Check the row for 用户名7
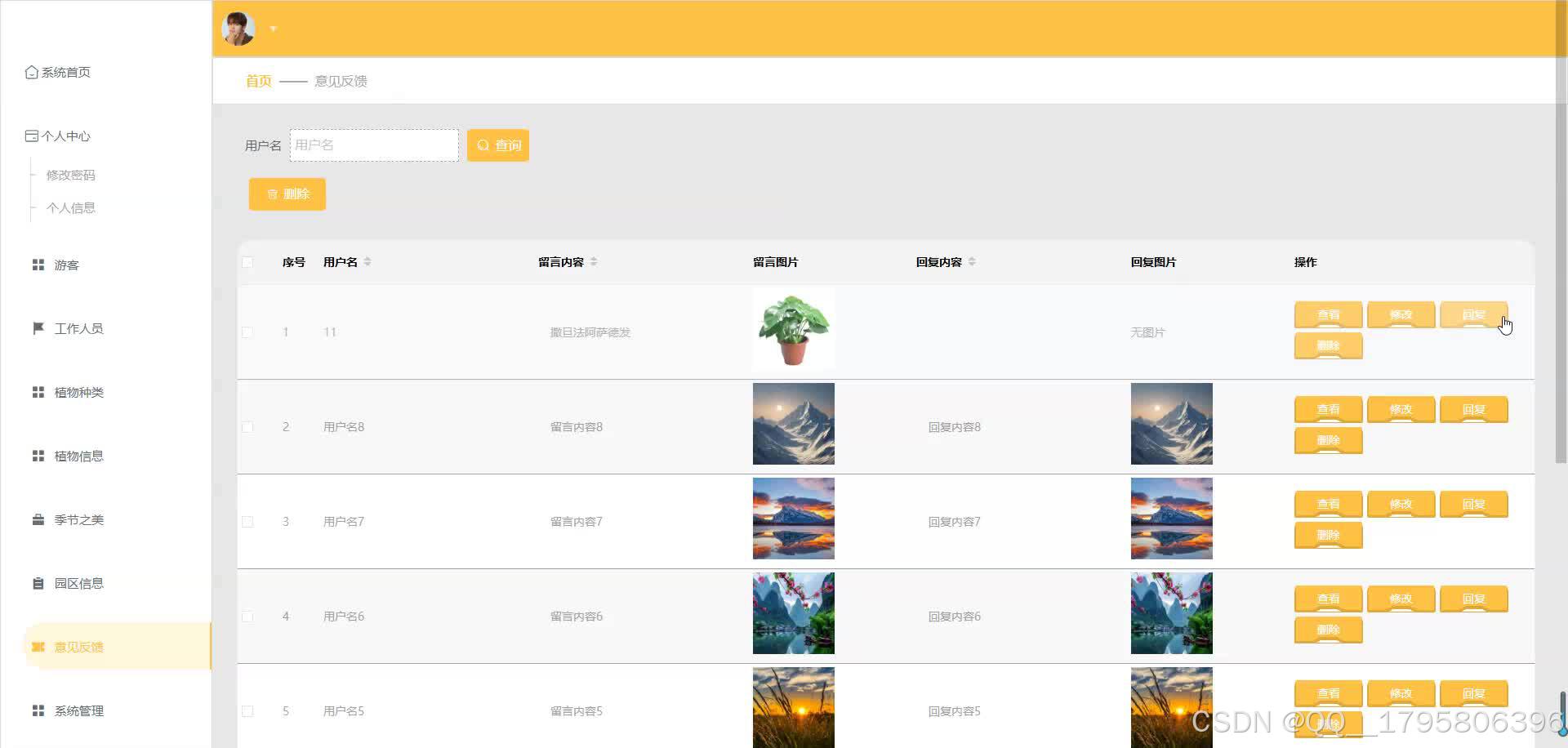Viewport: 1568px width, 748px height. click(x=247, y=522)
